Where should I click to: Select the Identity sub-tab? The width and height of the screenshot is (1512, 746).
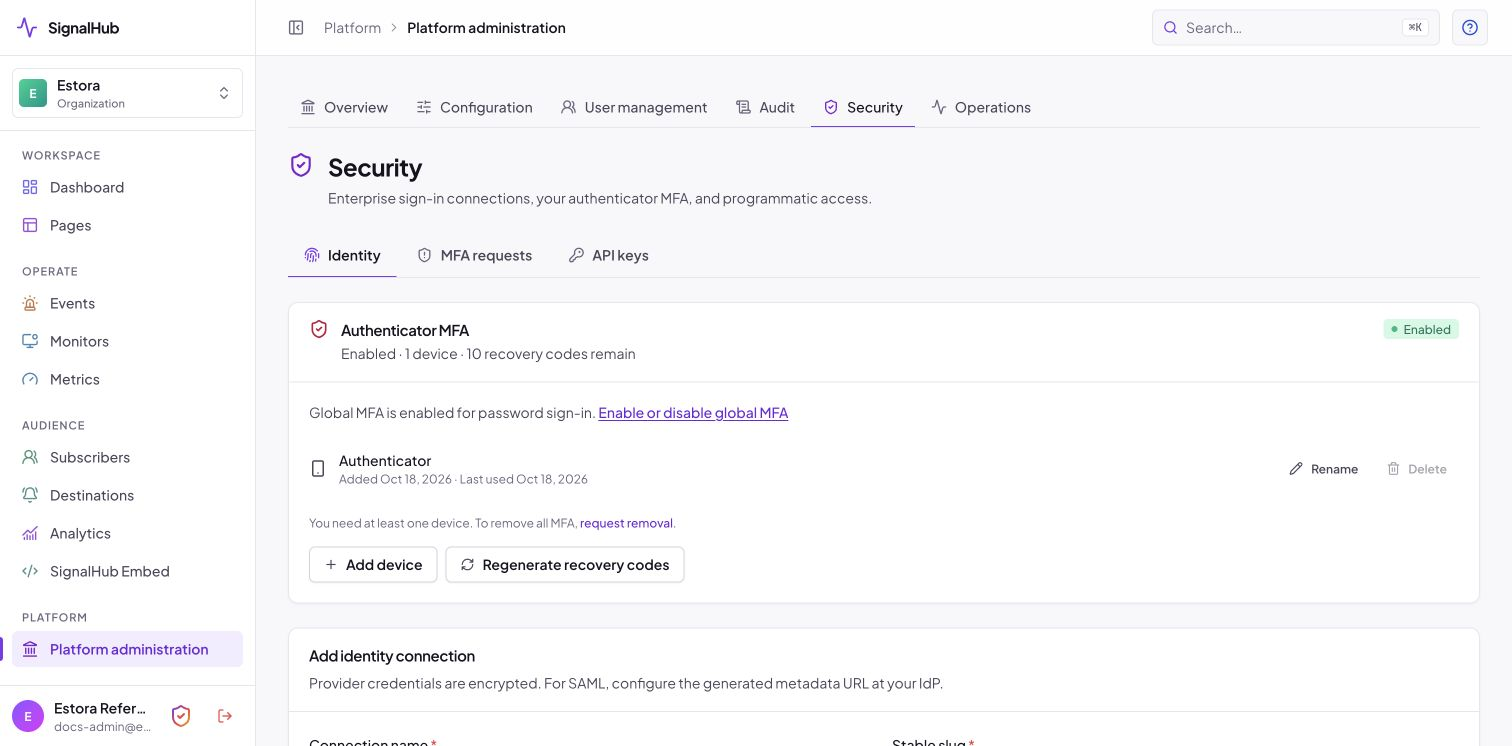point(342,255)
